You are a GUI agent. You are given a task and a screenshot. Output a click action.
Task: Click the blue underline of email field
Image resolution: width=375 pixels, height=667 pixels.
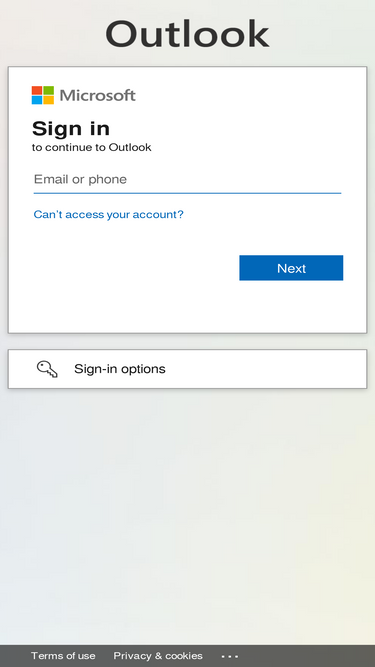pyautogui.click(x=187, y=193)
